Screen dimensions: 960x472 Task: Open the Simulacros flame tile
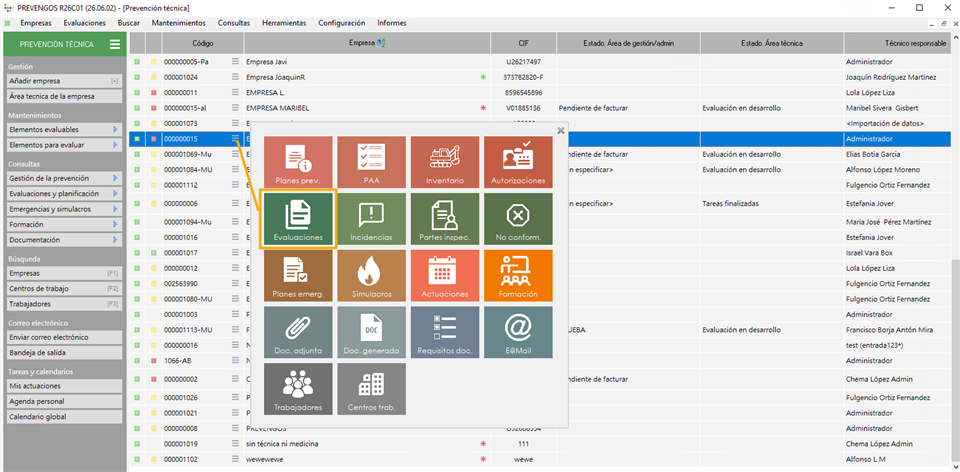coord(372,276)
